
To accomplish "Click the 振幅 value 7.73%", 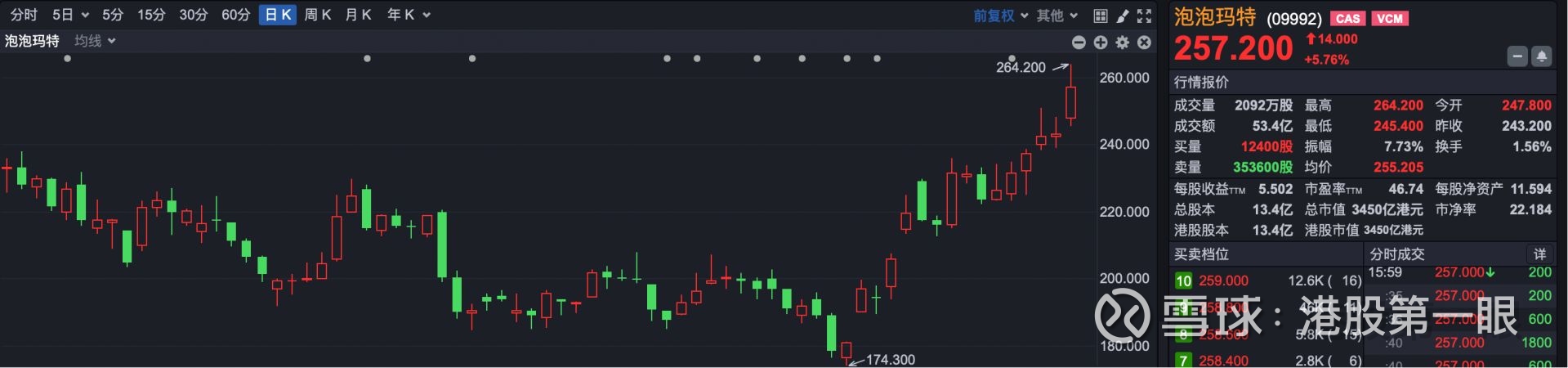I will coord(1403,146).
